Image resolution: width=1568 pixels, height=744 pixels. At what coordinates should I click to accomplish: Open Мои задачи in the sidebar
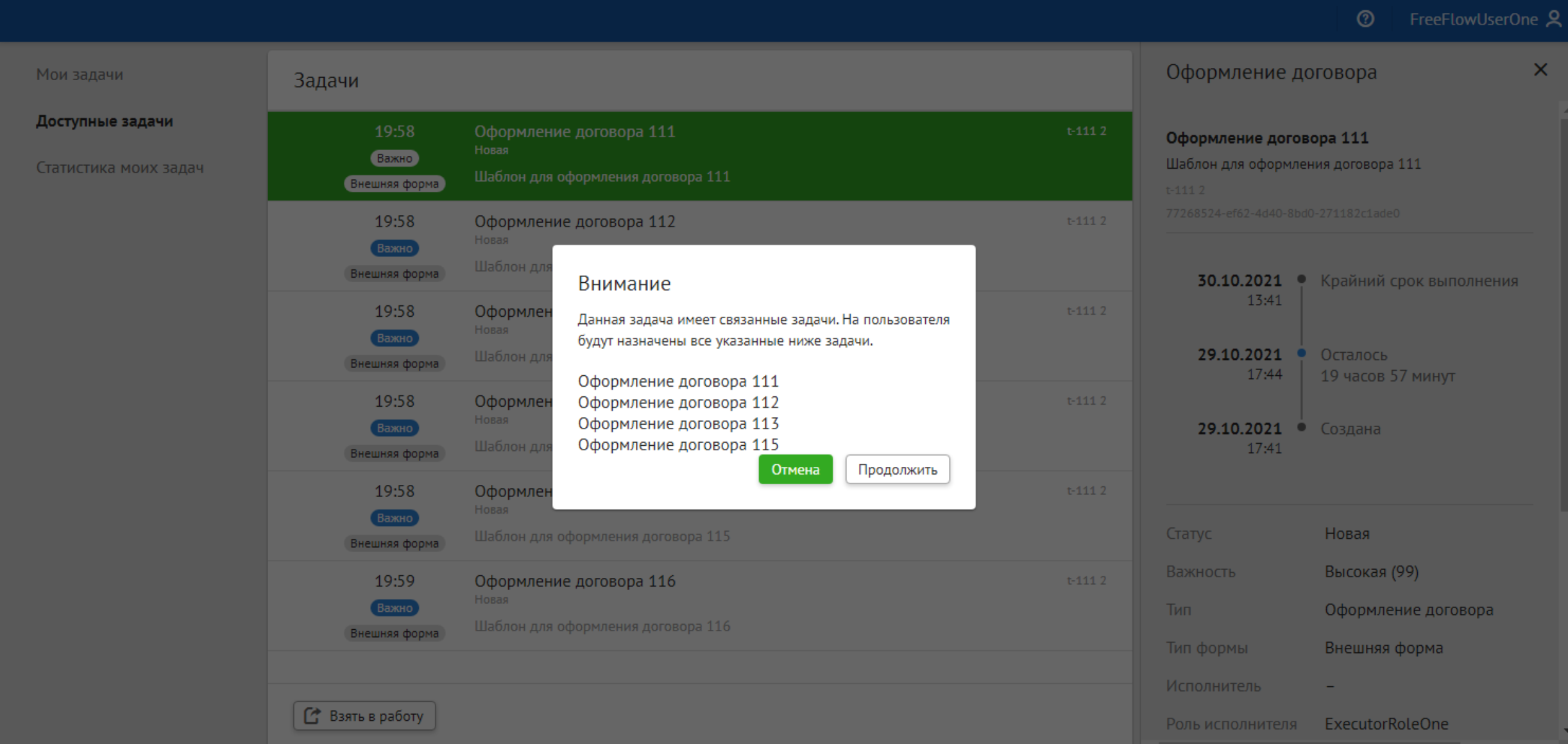(80, 74)
